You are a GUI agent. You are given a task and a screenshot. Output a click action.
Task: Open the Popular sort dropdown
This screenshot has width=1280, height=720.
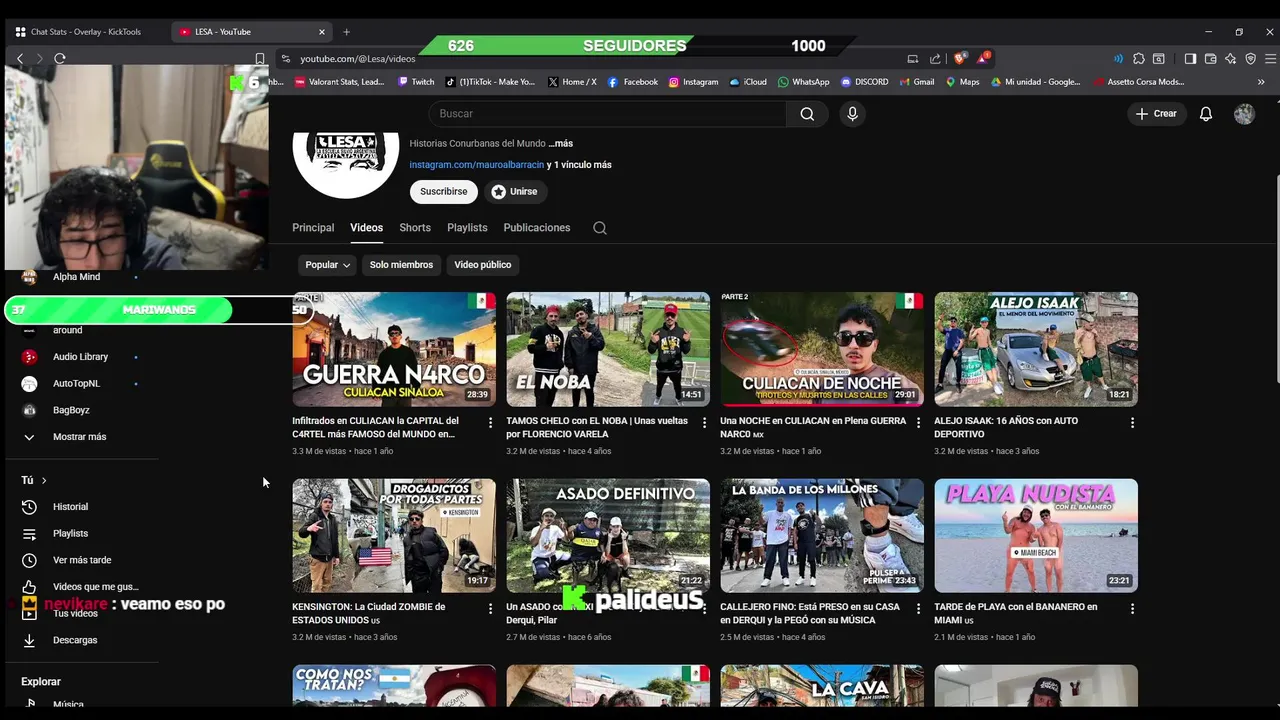(327, 265)
